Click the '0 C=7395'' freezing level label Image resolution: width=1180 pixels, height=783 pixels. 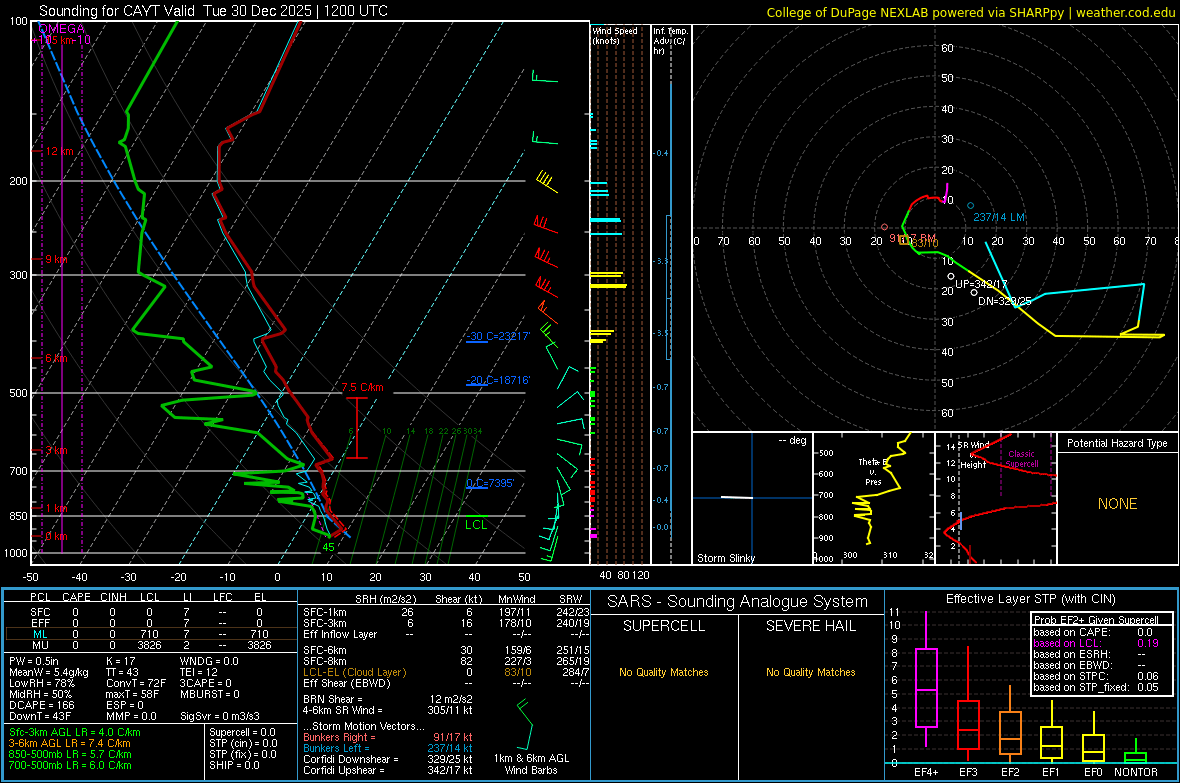tap(490, 483)
